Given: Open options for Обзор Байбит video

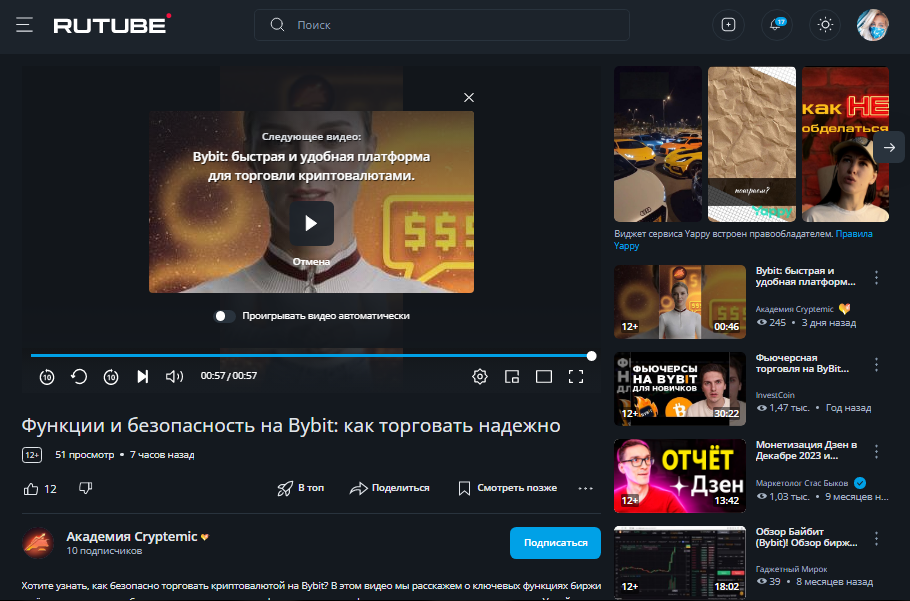Looking at the screenshot, I should pyautogui.click(x=876, y=539).
